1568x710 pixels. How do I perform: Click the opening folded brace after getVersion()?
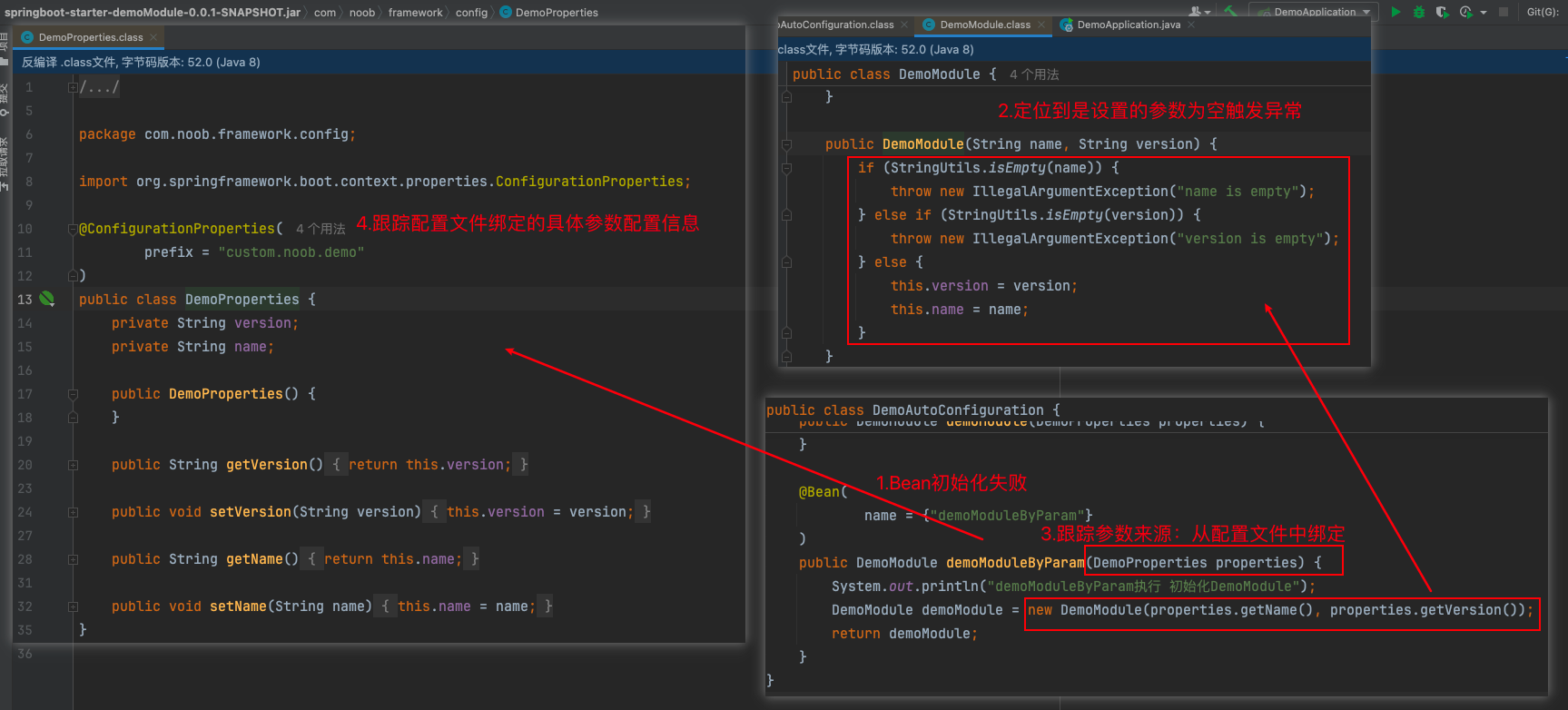336,465
